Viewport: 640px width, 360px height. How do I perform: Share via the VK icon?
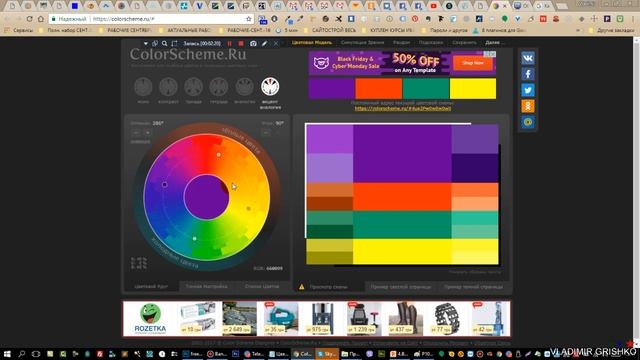click(x=527, y=58)
